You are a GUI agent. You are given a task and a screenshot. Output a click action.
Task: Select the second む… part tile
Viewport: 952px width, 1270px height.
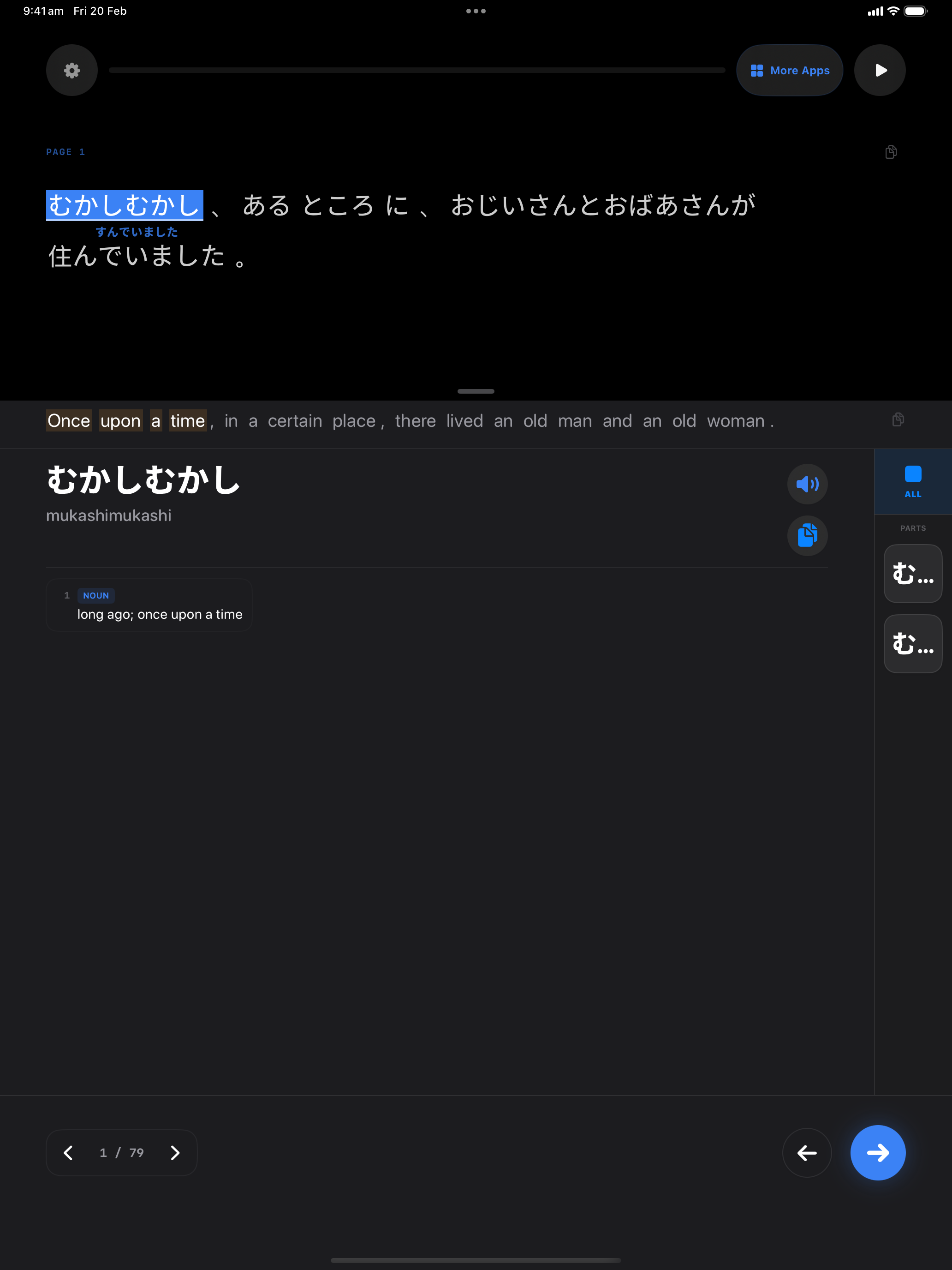pos(912,644)
